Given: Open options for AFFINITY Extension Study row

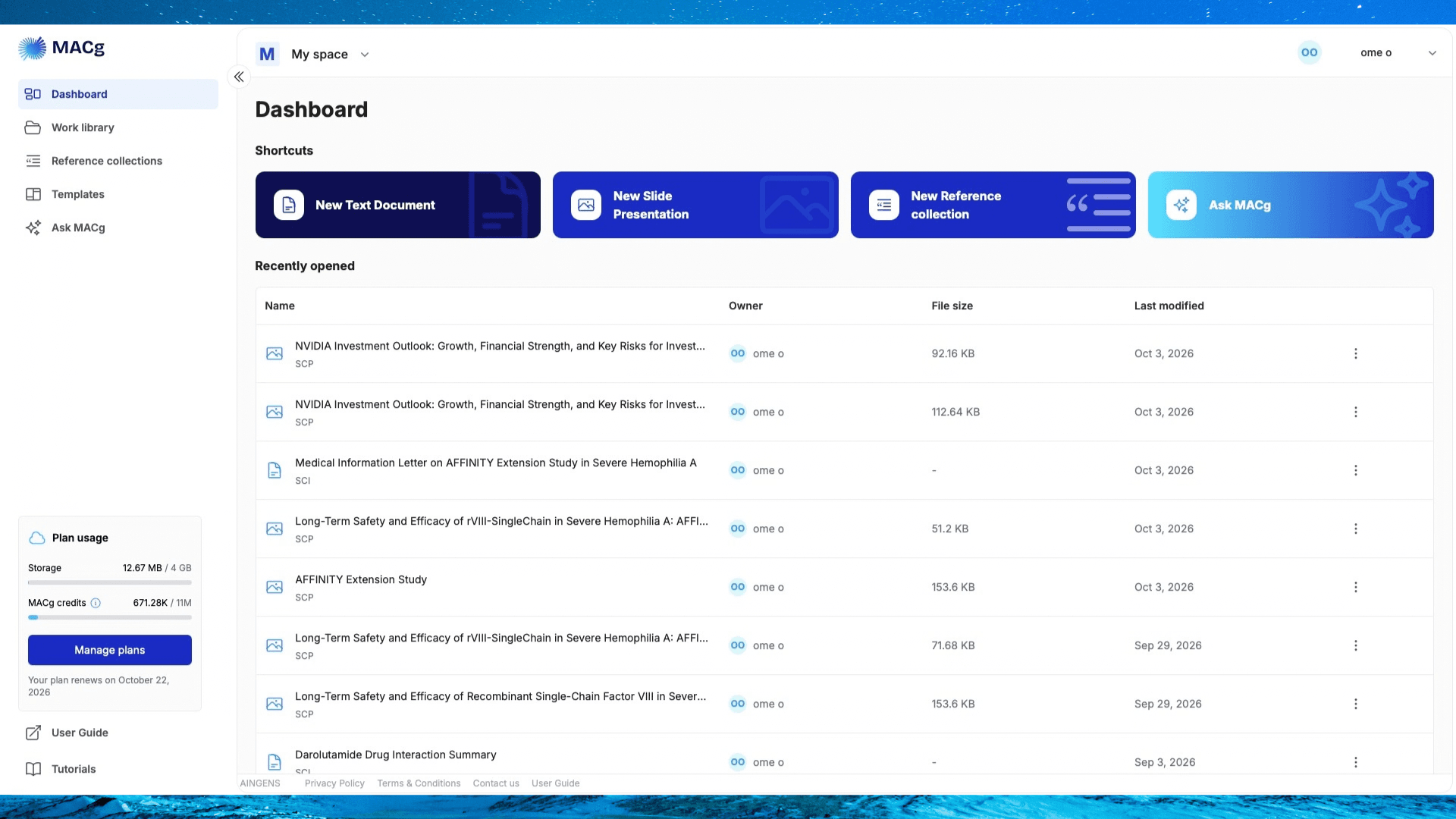Looking at the screenshot, I should coord(1356,587).
